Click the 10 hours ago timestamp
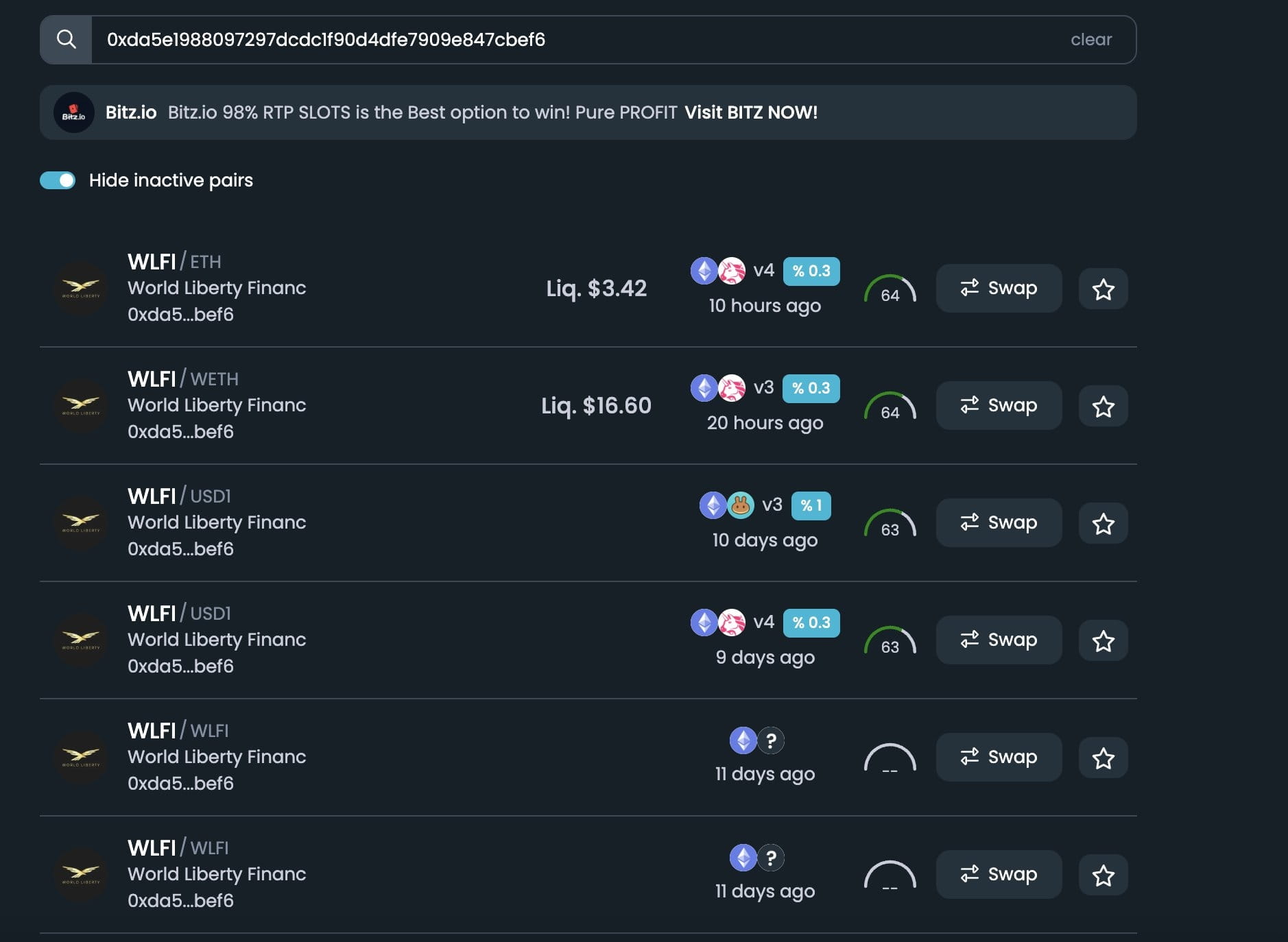The image size is (1288, 942). [765, 306]
